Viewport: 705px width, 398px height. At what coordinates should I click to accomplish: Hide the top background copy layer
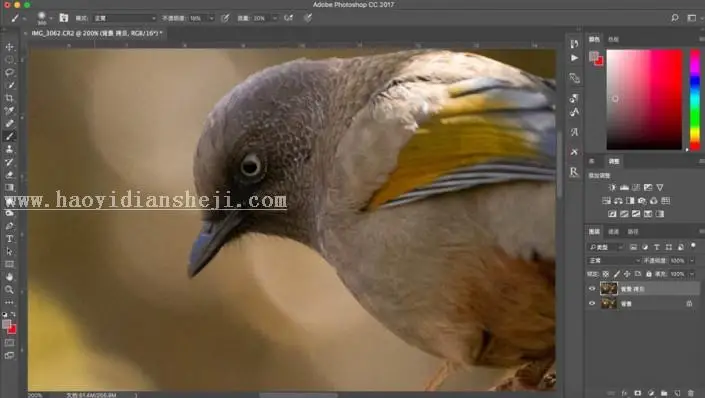coord(592,289)
